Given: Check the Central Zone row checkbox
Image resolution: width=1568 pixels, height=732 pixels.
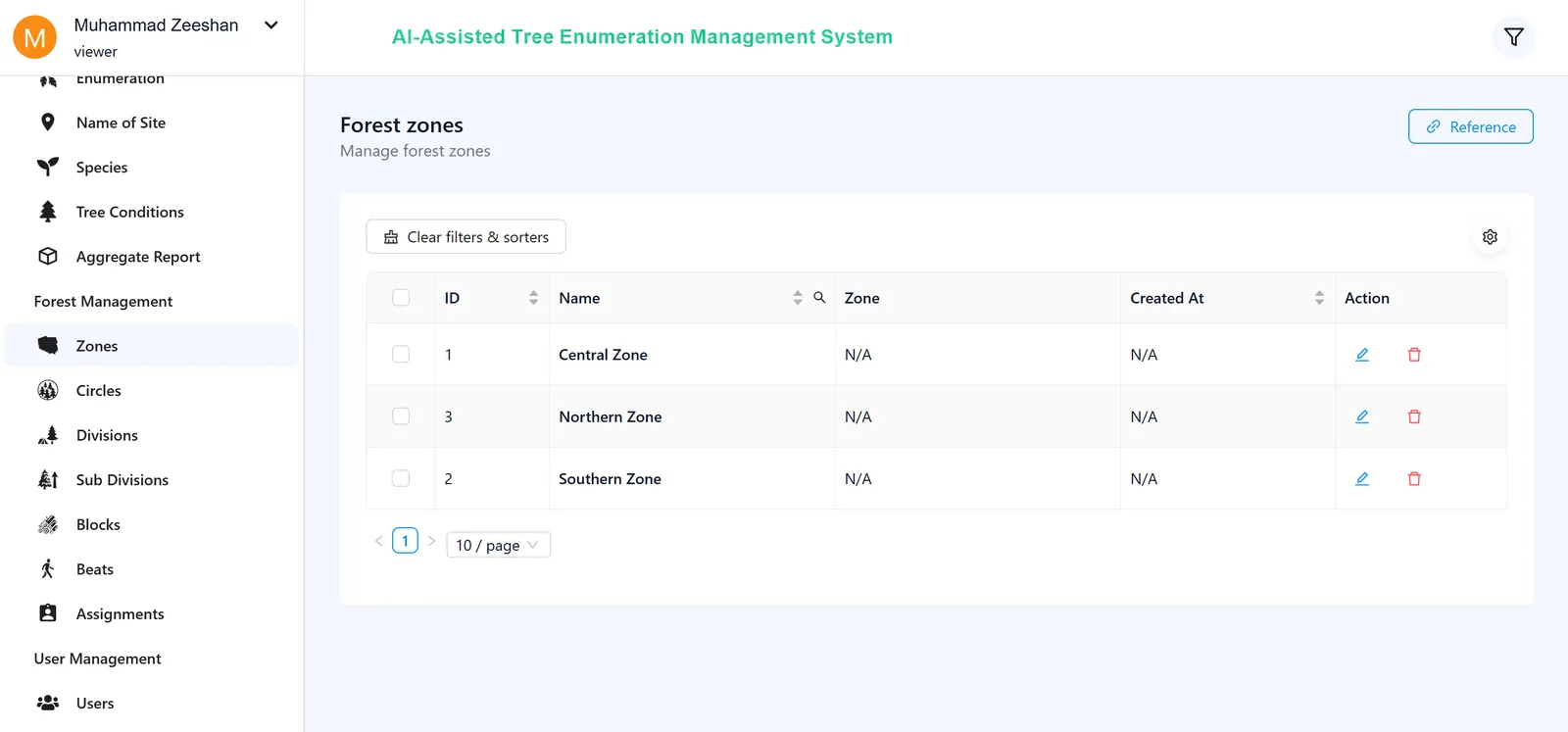Looking at the screenshot, I should (401, 354).
